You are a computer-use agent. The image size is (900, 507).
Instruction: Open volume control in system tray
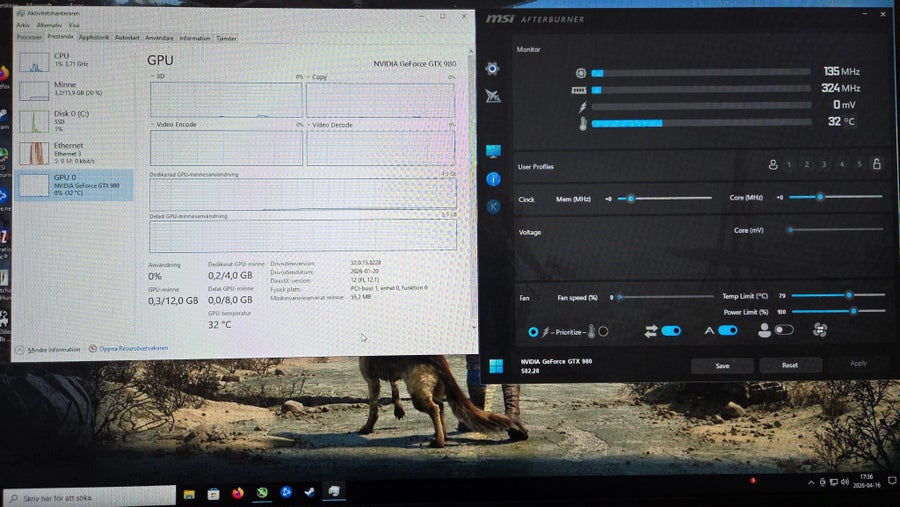(x=844, y=482)
